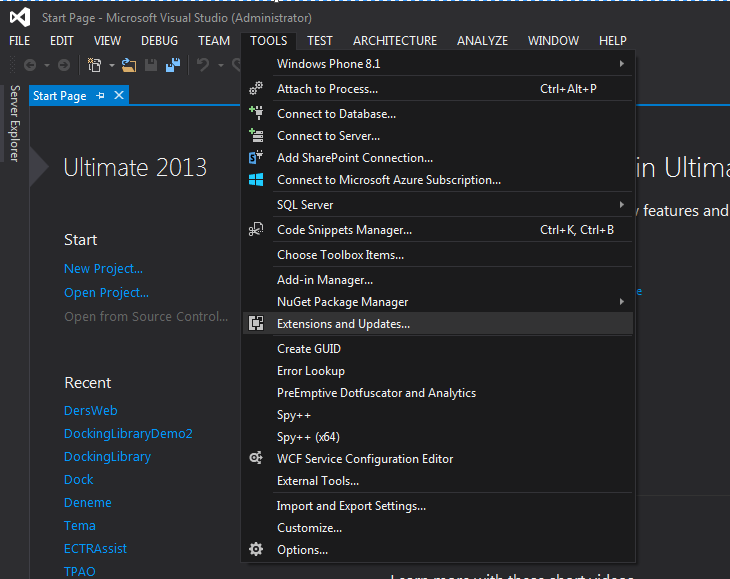Click the Connect to Database plug icon
Viewport: 730px width, 579px height.
tap(256, 113)
